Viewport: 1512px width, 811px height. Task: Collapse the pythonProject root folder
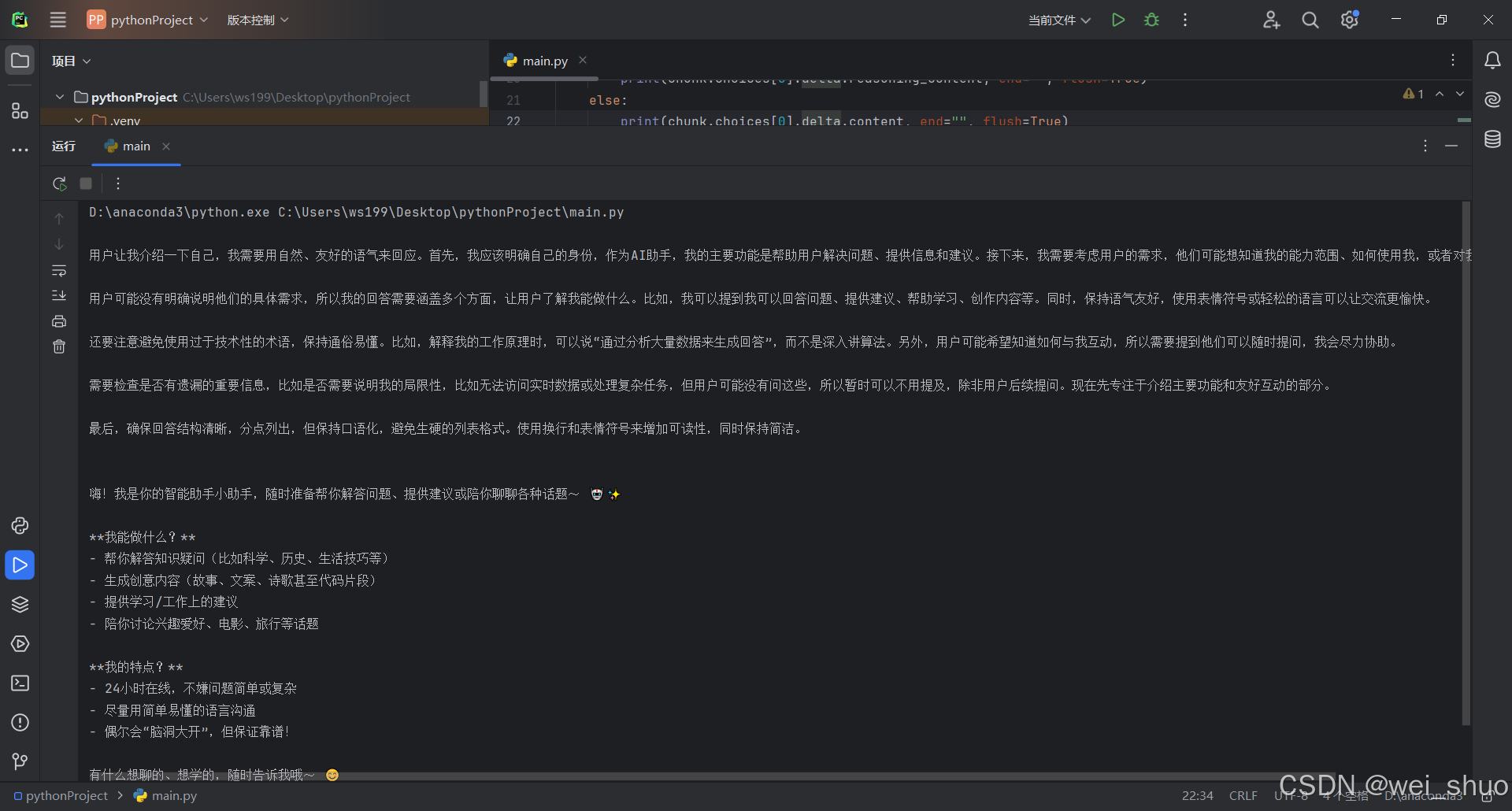click(x=60, y=97)
